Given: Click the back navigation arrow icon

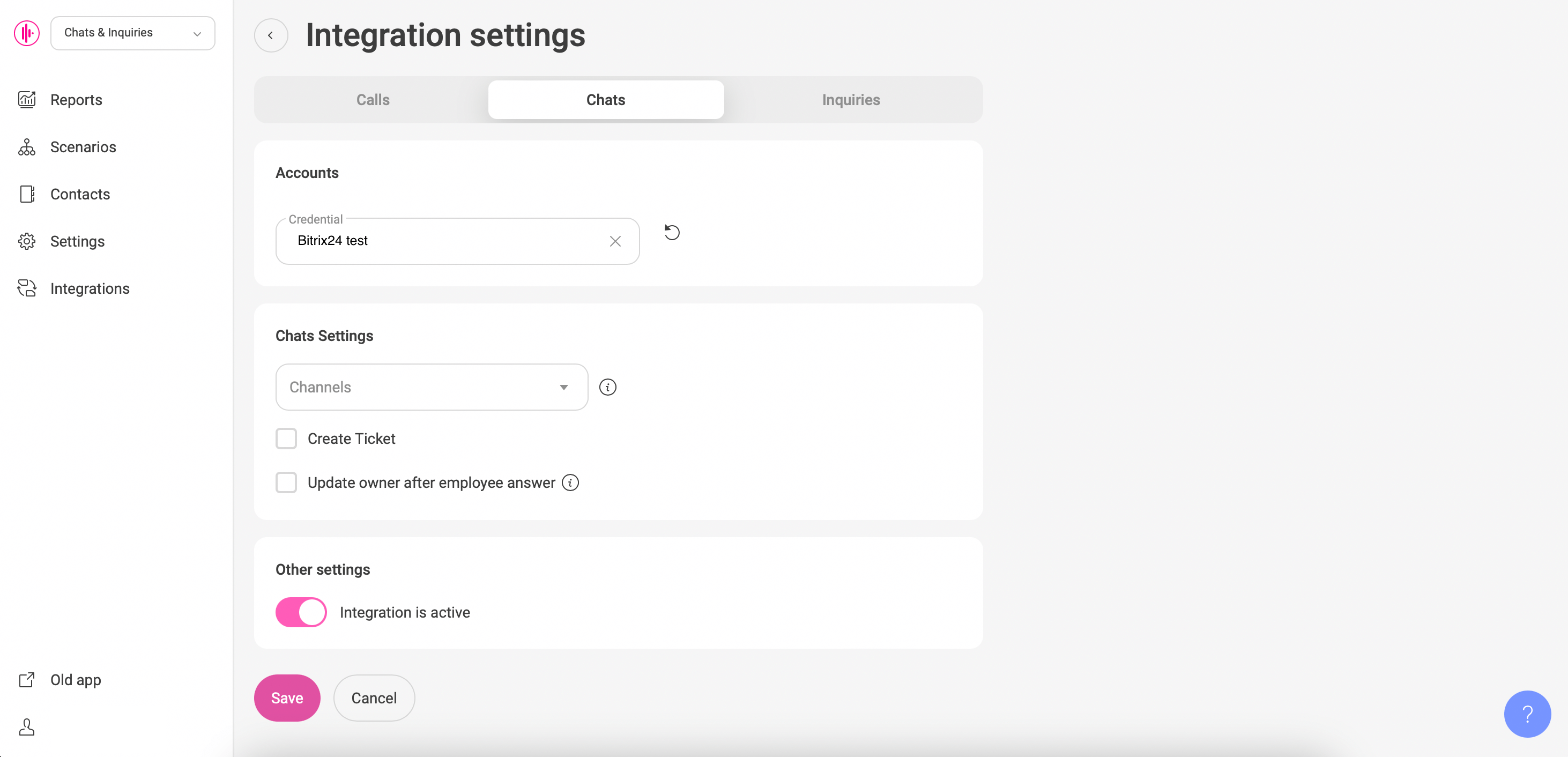Looking at the screenshot, I should pyautogui.click(x=271, y=34).
